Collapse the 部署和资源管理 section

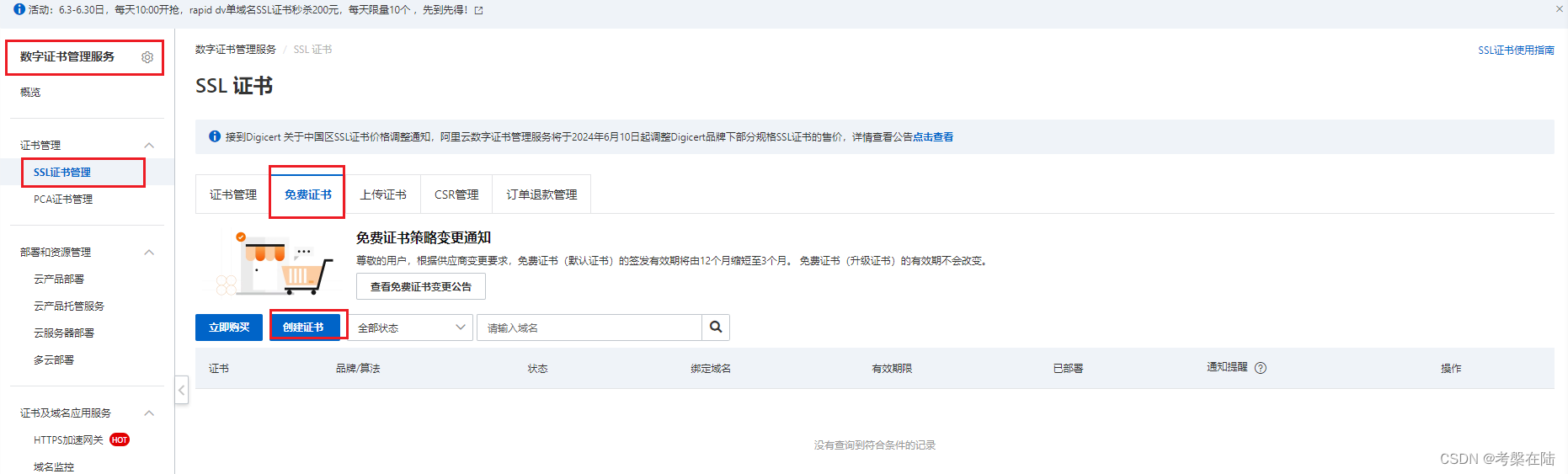tap(149, 253)
